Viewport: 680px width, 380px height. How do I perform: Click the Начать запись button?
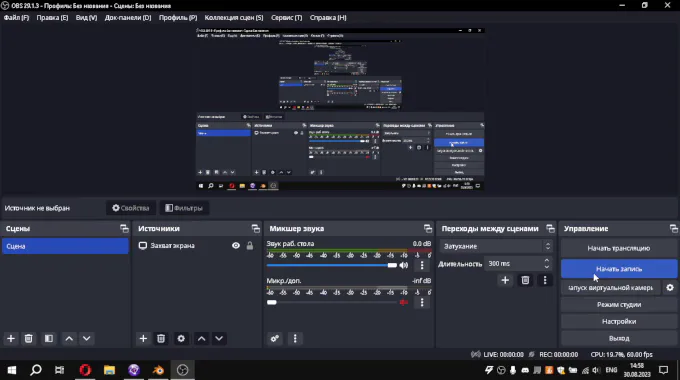(619, 269)
